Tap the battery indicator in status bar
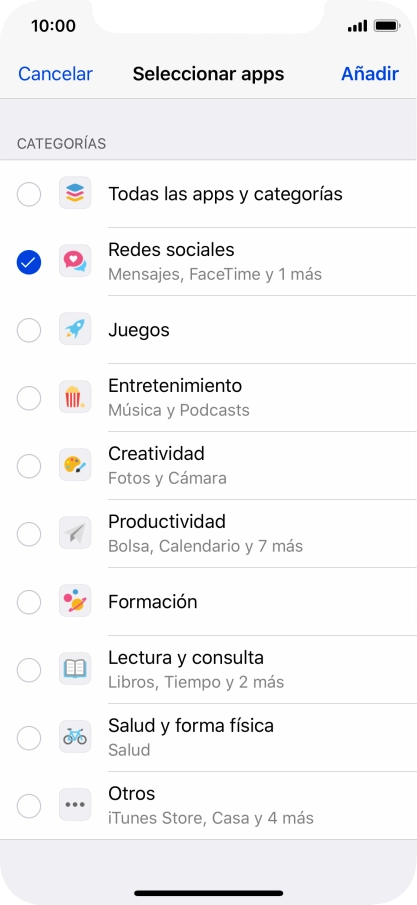Image resolution: width=417 pixels, height=905 pixels. 387,26
